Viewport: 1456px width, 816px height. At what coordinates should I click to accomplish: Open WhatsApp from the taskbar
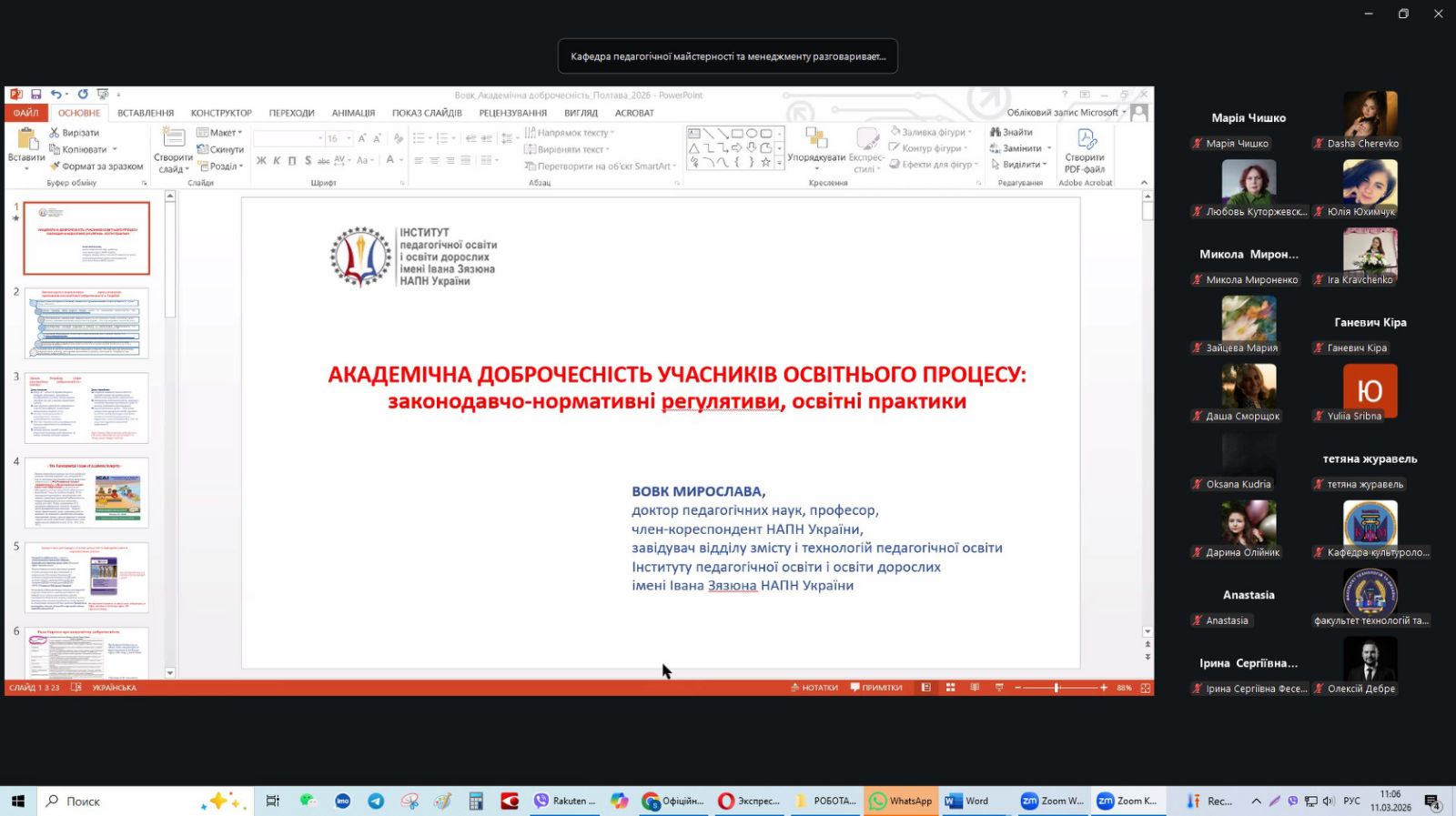pyautogui.click(x=901, y=801)
